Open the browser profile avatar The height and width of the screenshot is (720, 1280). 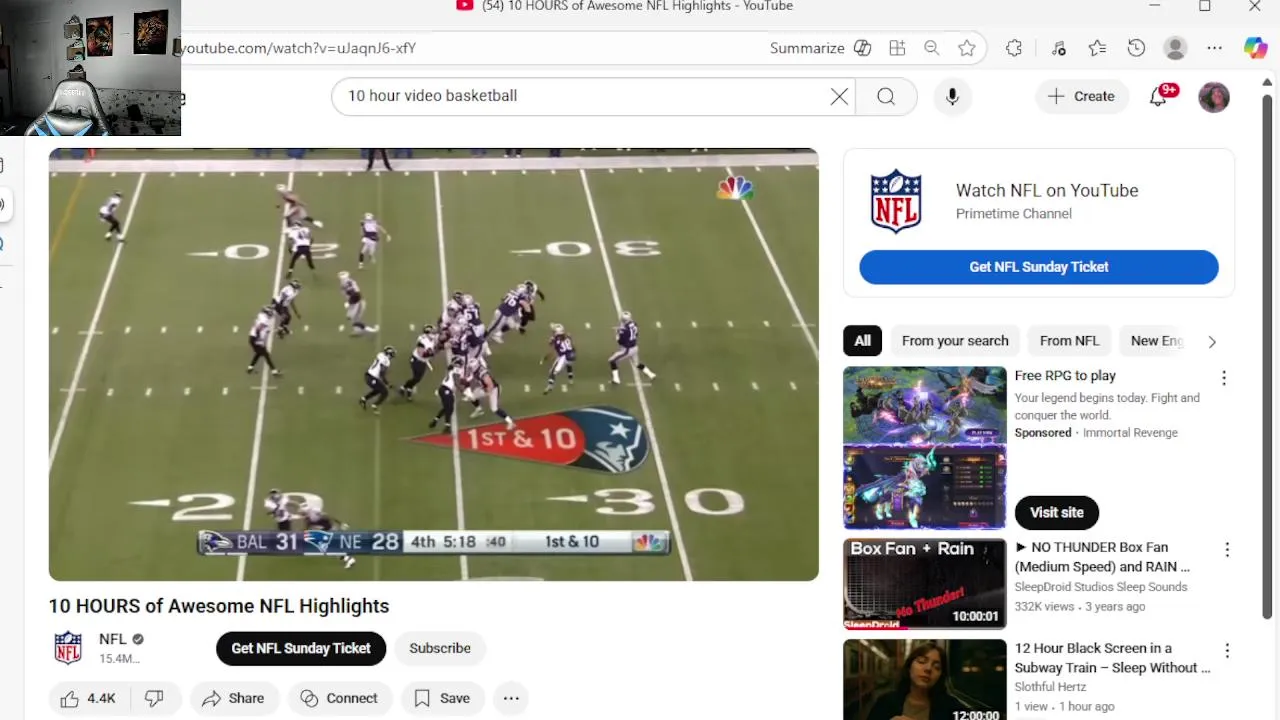point(1176,48)
